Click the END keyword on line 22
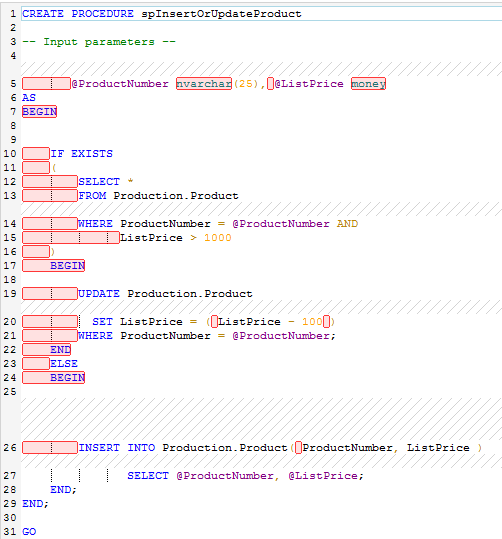Screen dimensions: 502x539 (61, 350)
